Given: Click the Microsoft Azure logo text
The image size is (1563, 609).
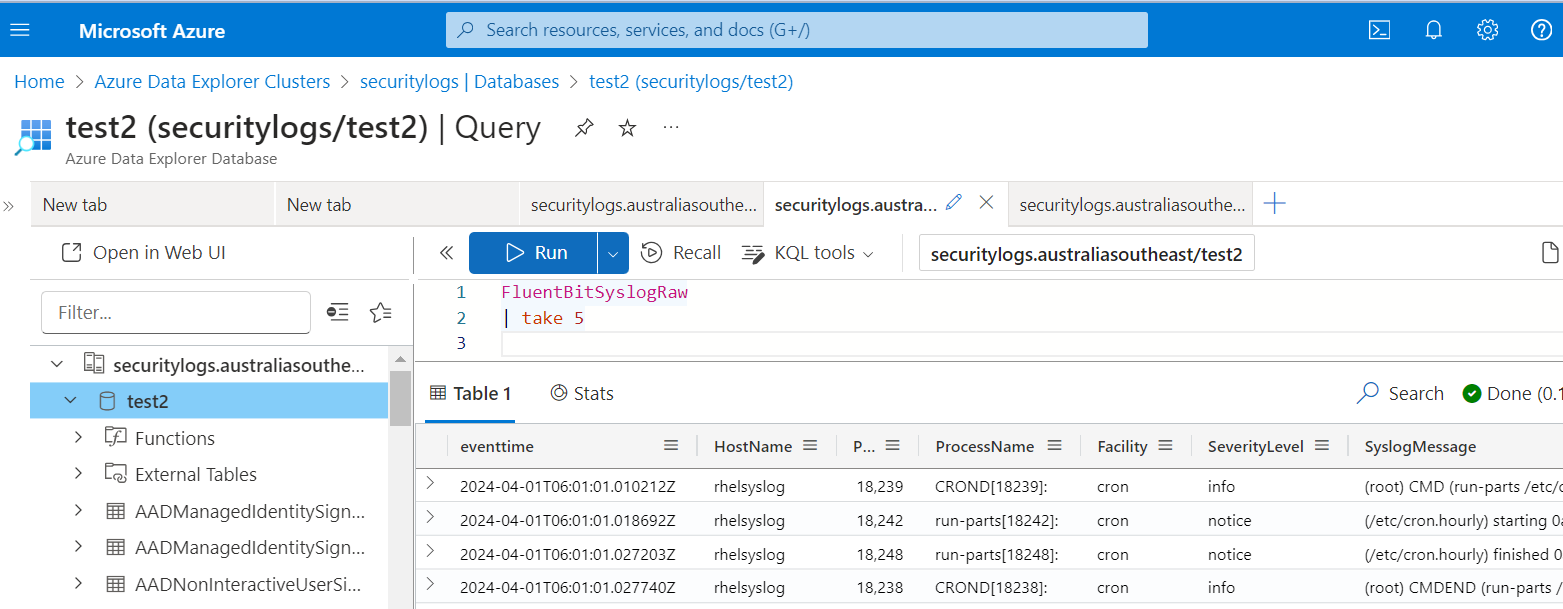Looking at the screenshot, I should pos(152,31).
